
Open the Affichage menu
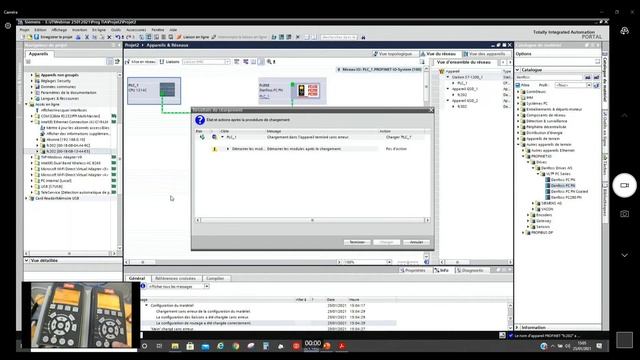(59, 30)
